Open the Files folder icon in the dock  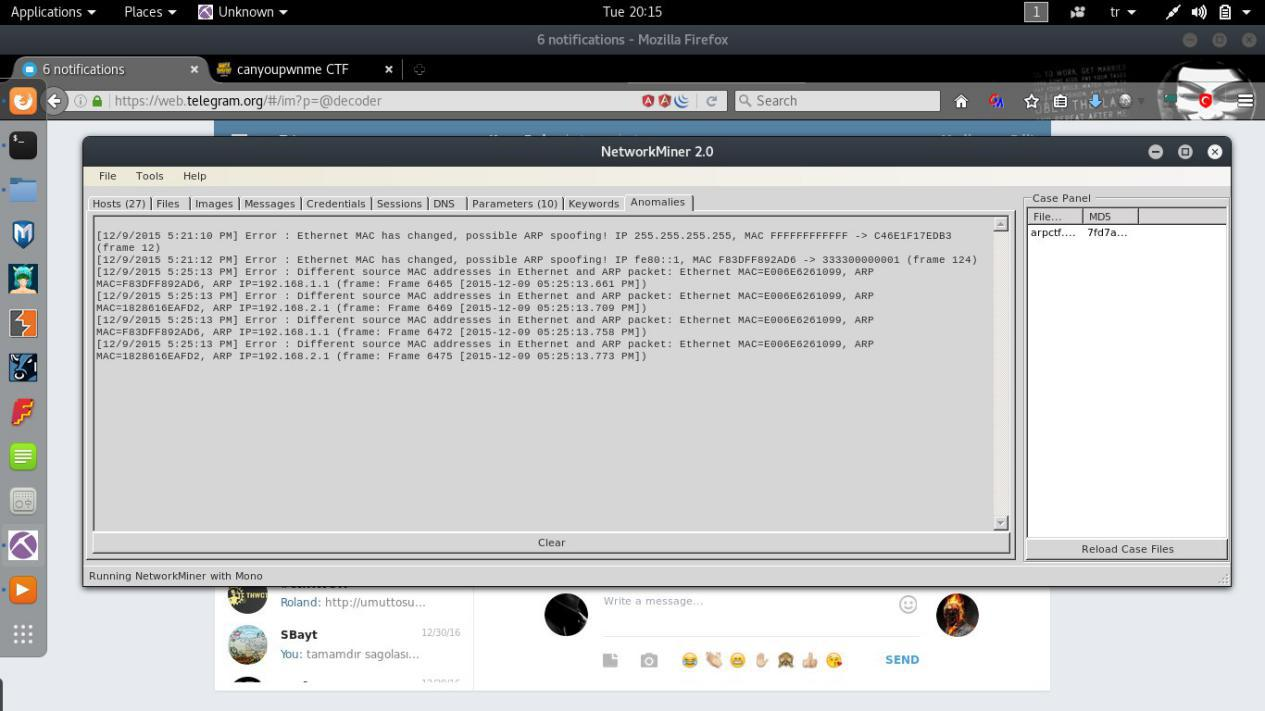pyautogui.click(x=23, y=189)
